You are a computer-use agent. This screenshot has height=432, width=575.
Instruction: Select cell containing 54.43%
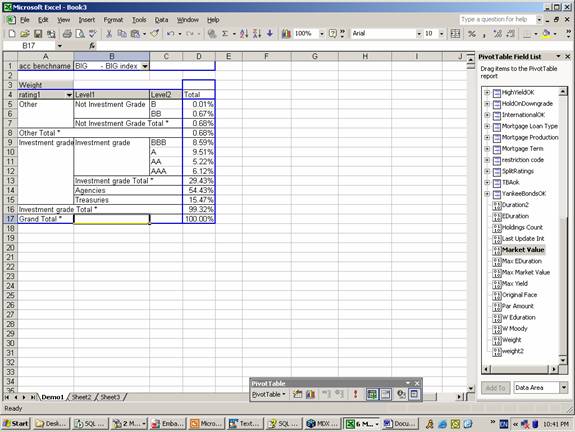tap(199, 190)
